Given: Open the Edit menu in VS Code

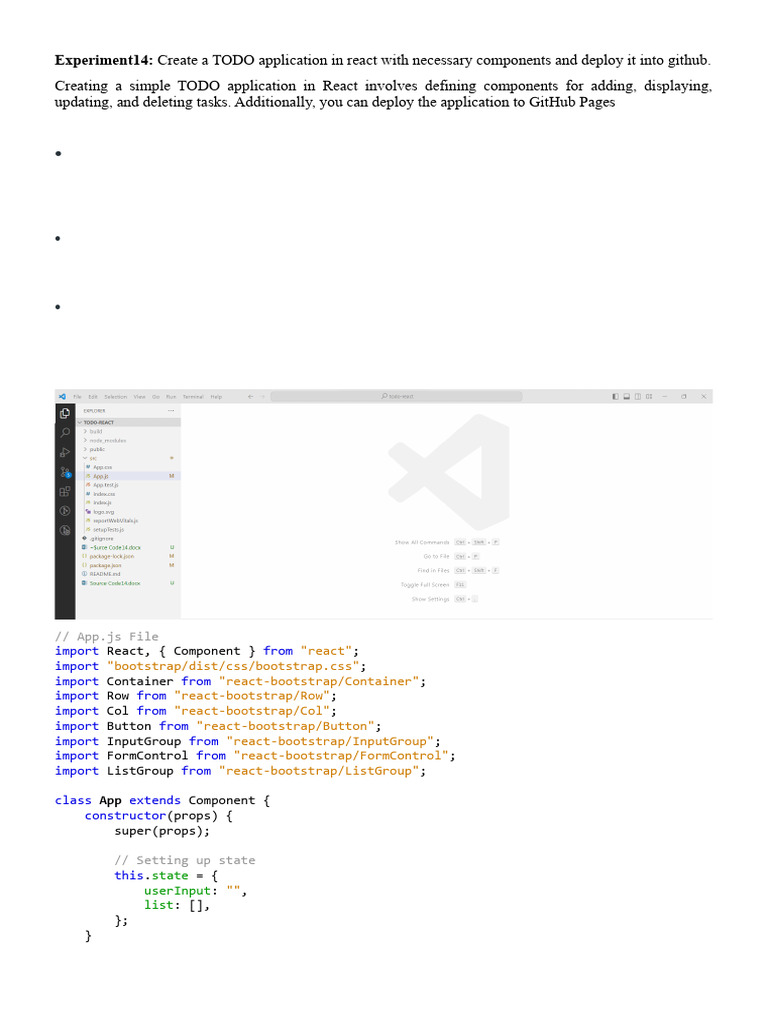Looking at the screenshot, I should pyautogui.click(x=93, y=396).
